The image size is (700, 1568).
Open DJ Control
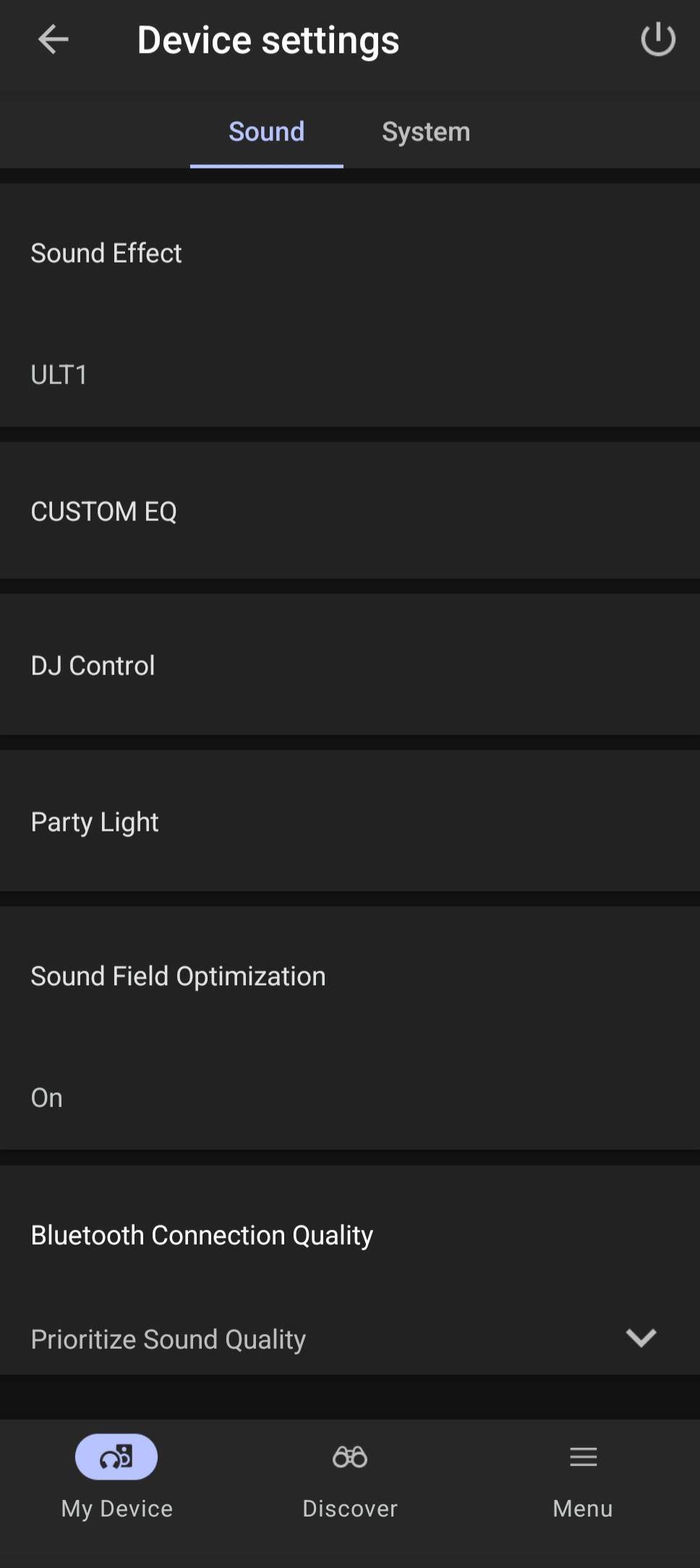[93, 666]
